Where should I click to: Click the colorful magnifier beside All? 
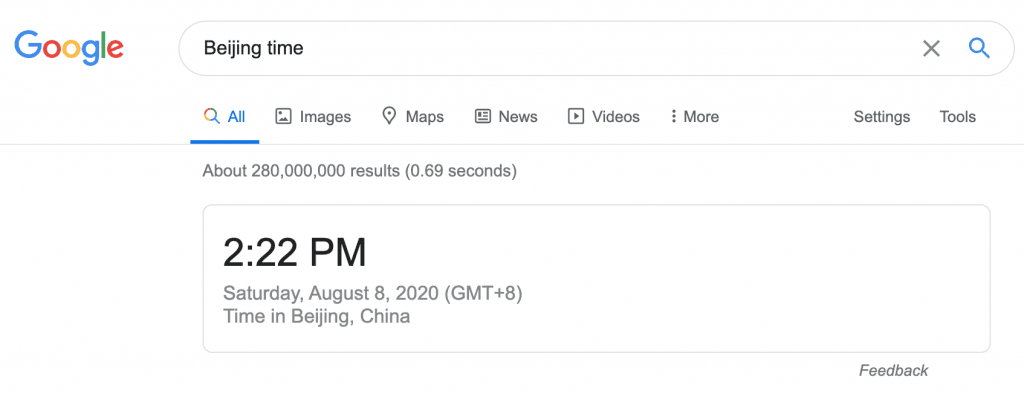coord(211,116)
